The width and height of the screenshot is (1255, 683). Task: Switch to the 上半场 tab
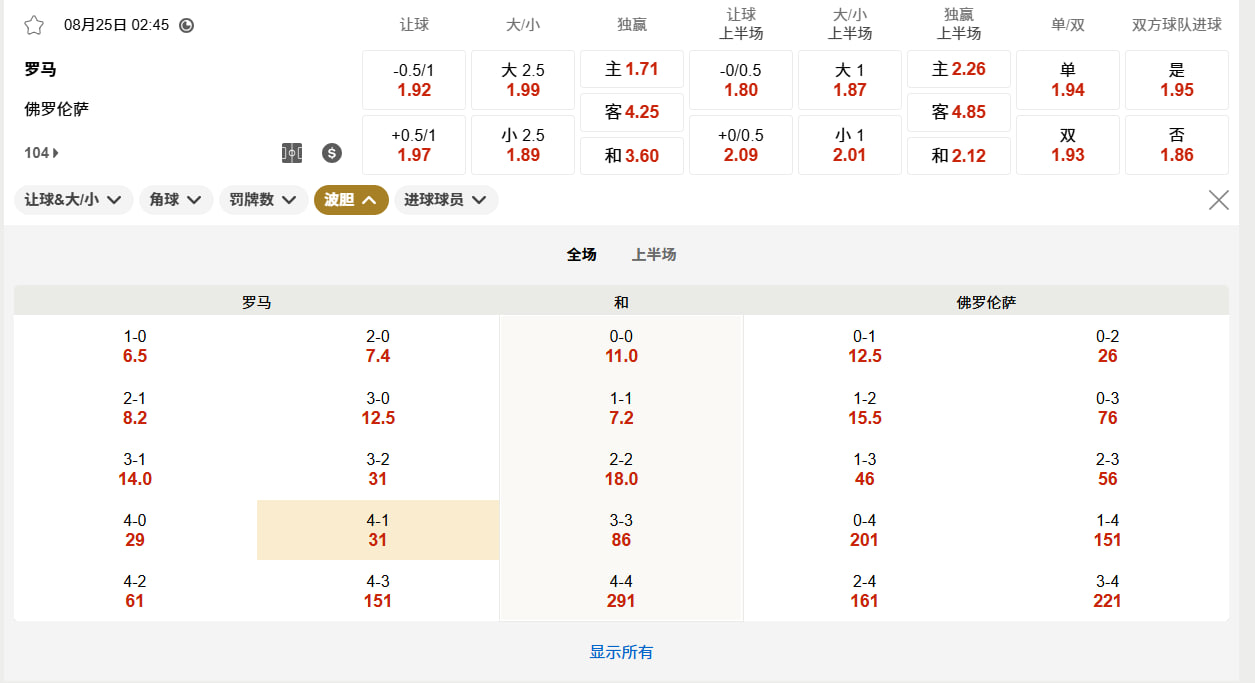(x=654, y=255)
